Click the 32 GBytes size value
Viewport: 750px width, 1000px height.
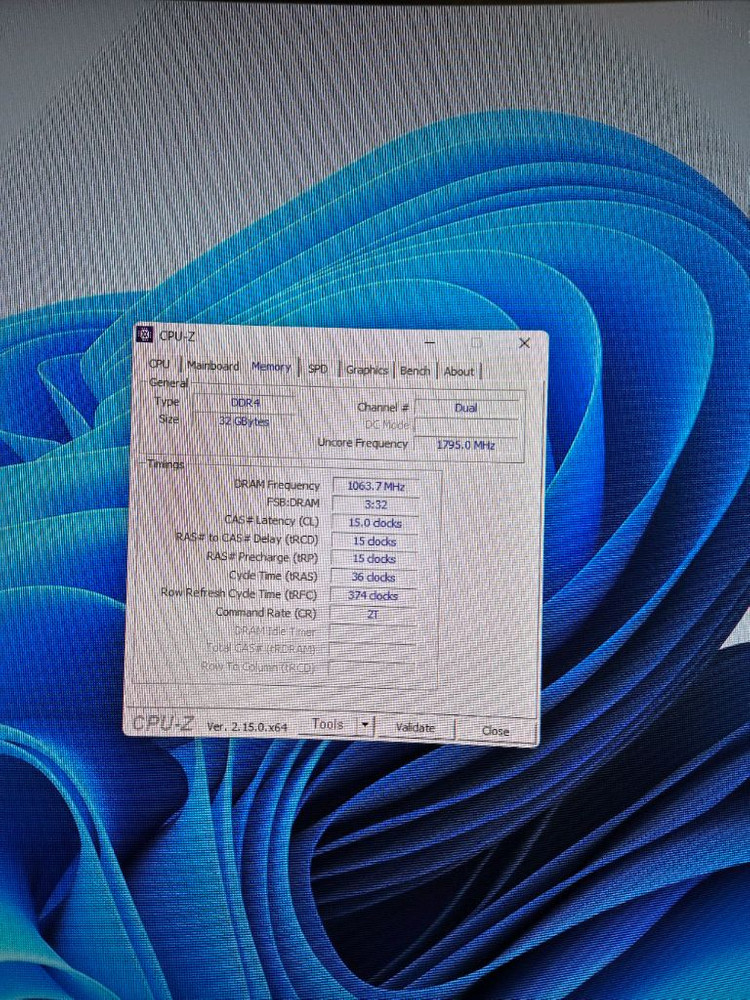(244, 422)
